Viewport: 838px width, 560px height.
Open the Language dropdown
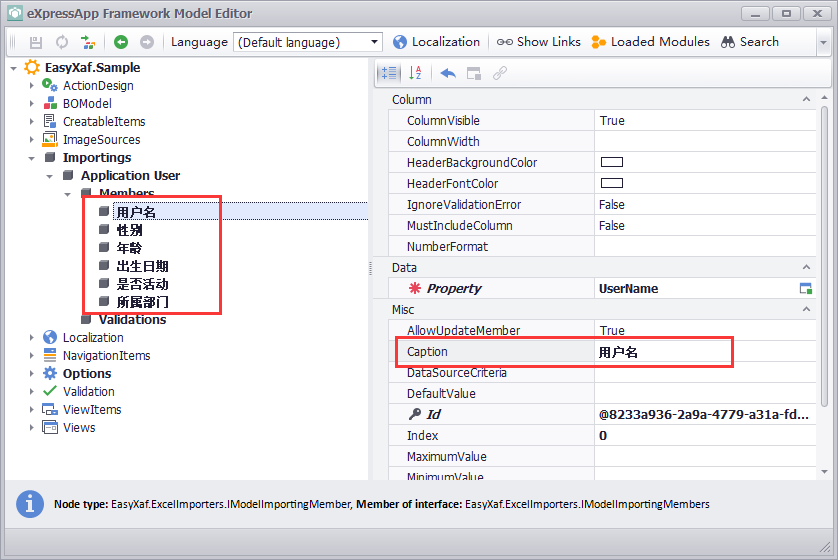pos(375,42)
